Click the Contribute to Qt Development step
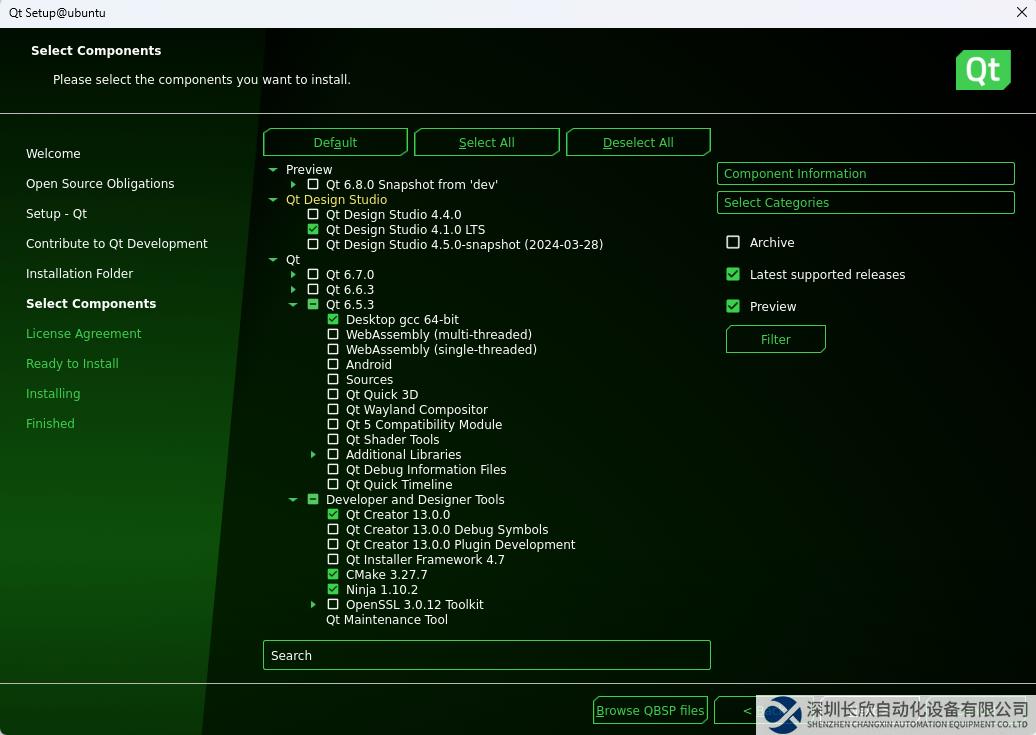 (x=116, y=243)
